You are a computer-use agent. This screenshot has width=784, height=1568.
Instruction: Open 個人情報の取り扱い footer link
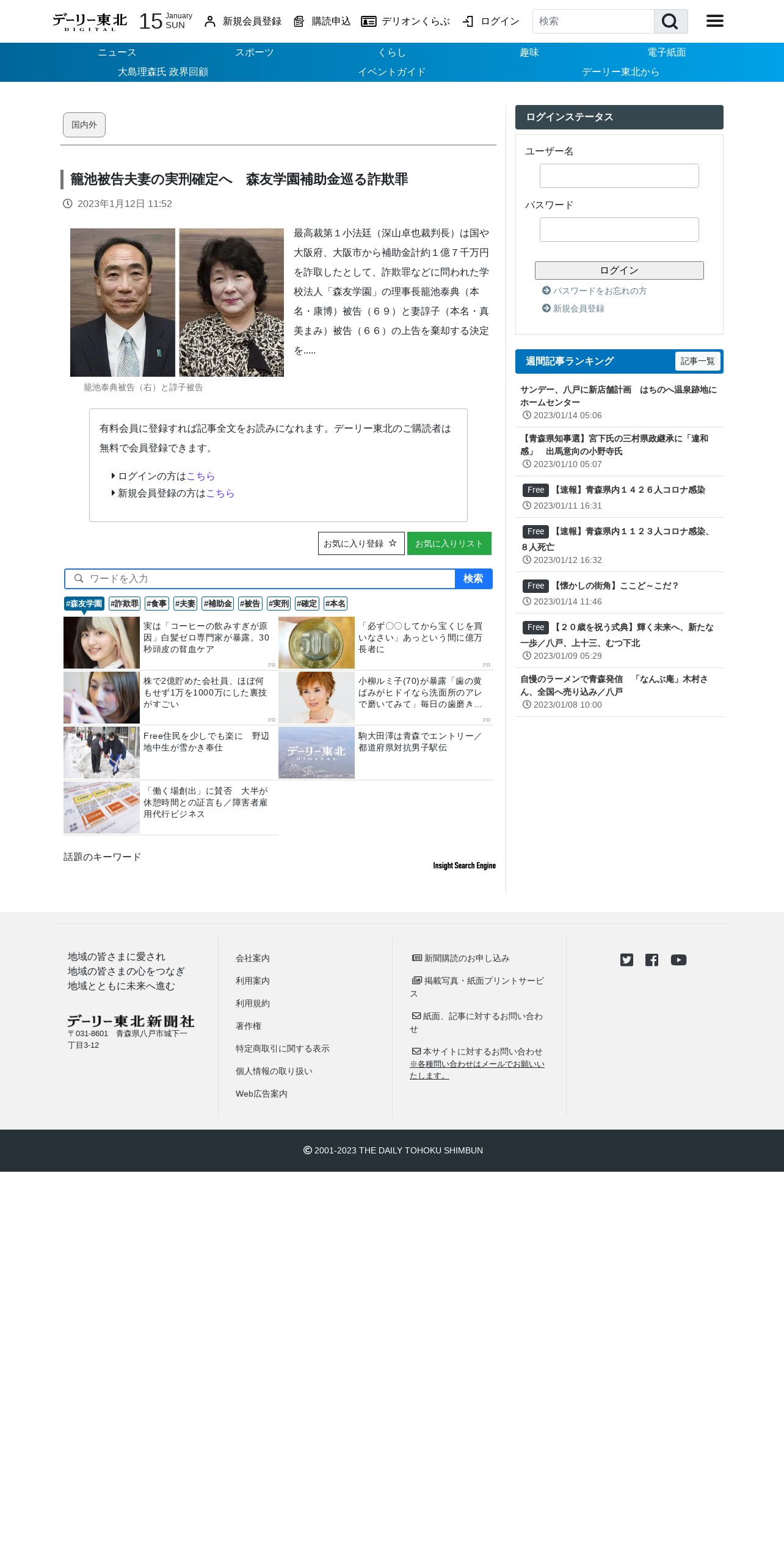(x=274, y=1071)
